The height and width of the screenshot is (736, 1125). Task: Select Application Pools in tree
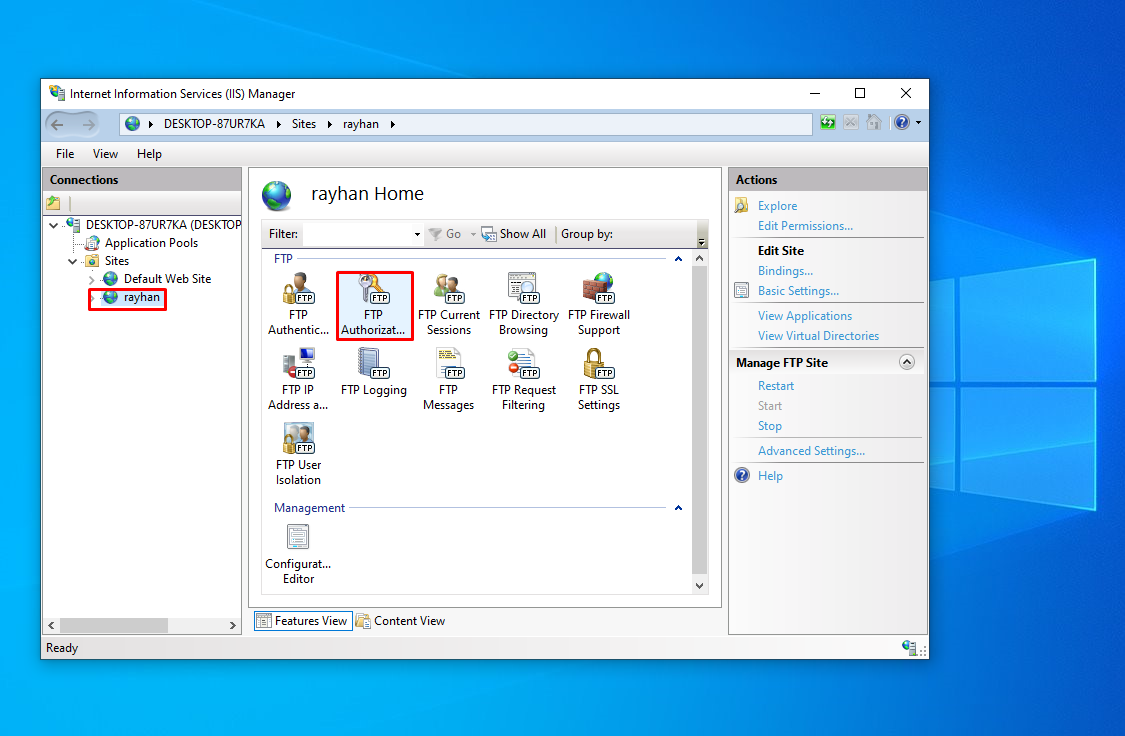(x=151, y=243)
